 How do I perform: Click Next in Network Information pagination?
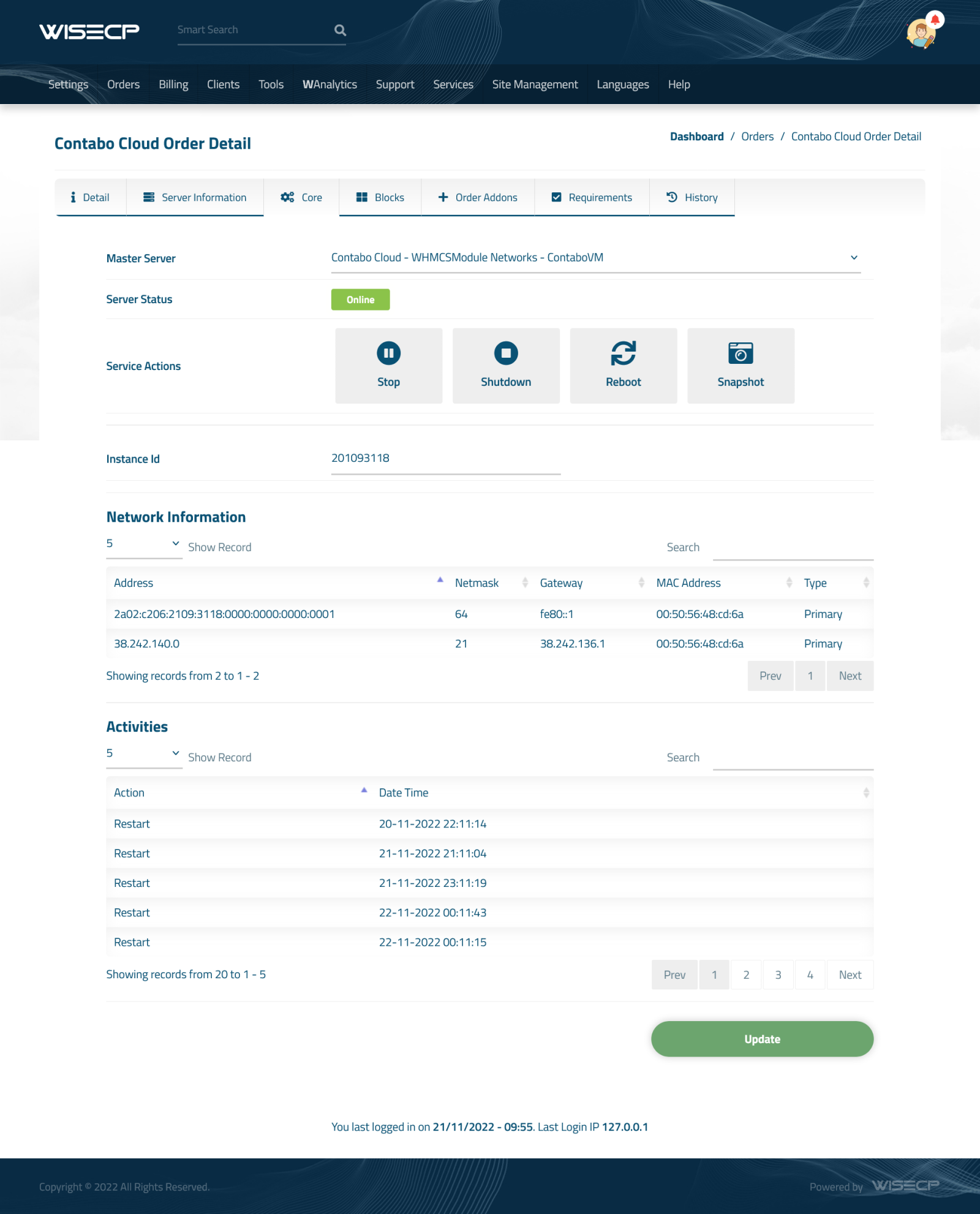pos(850,676)
